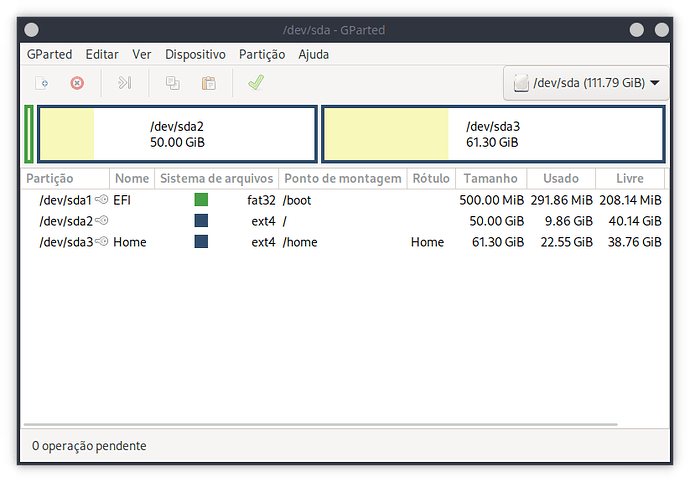This screenshot has height=482, width=690.
Task: Click the key icon beside /dev/sda1
Action: [101, 200]
